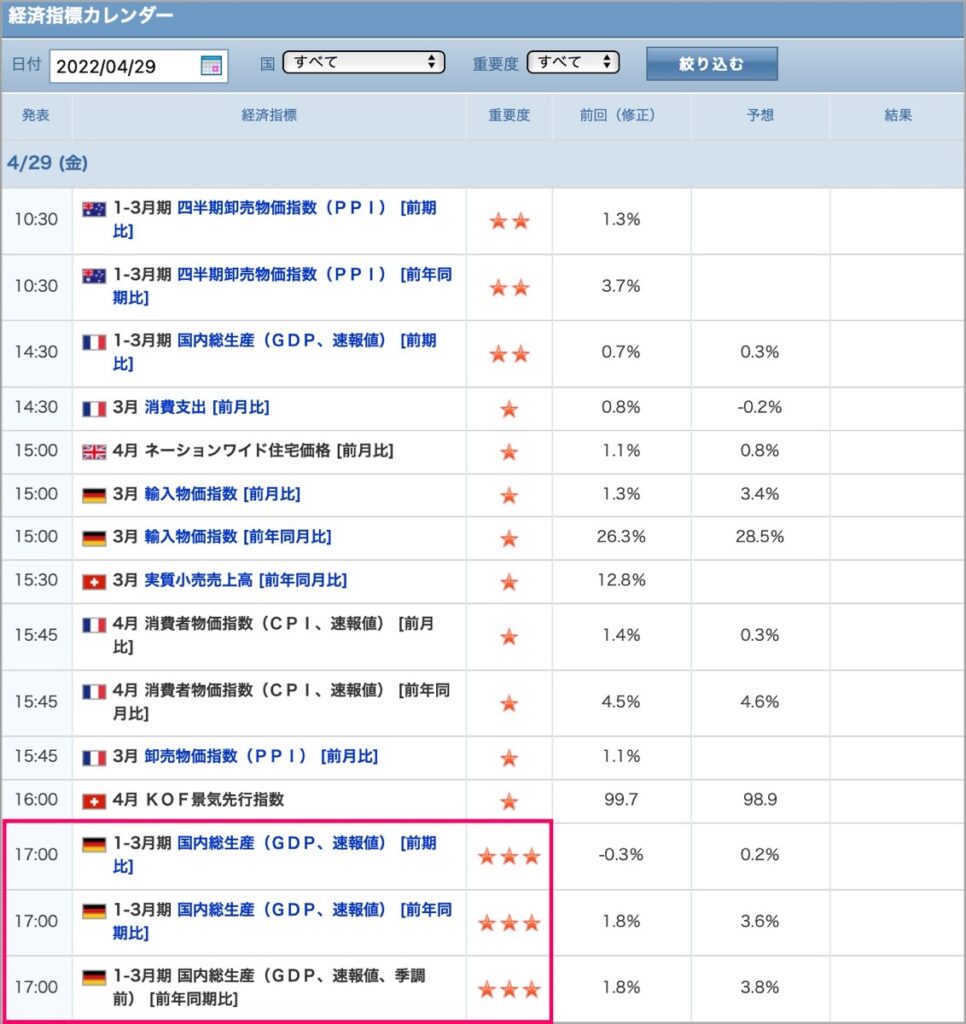Click the Swiss flag beside KOF景気先行指数
966x1024 pixels.
tap(94, 800)
